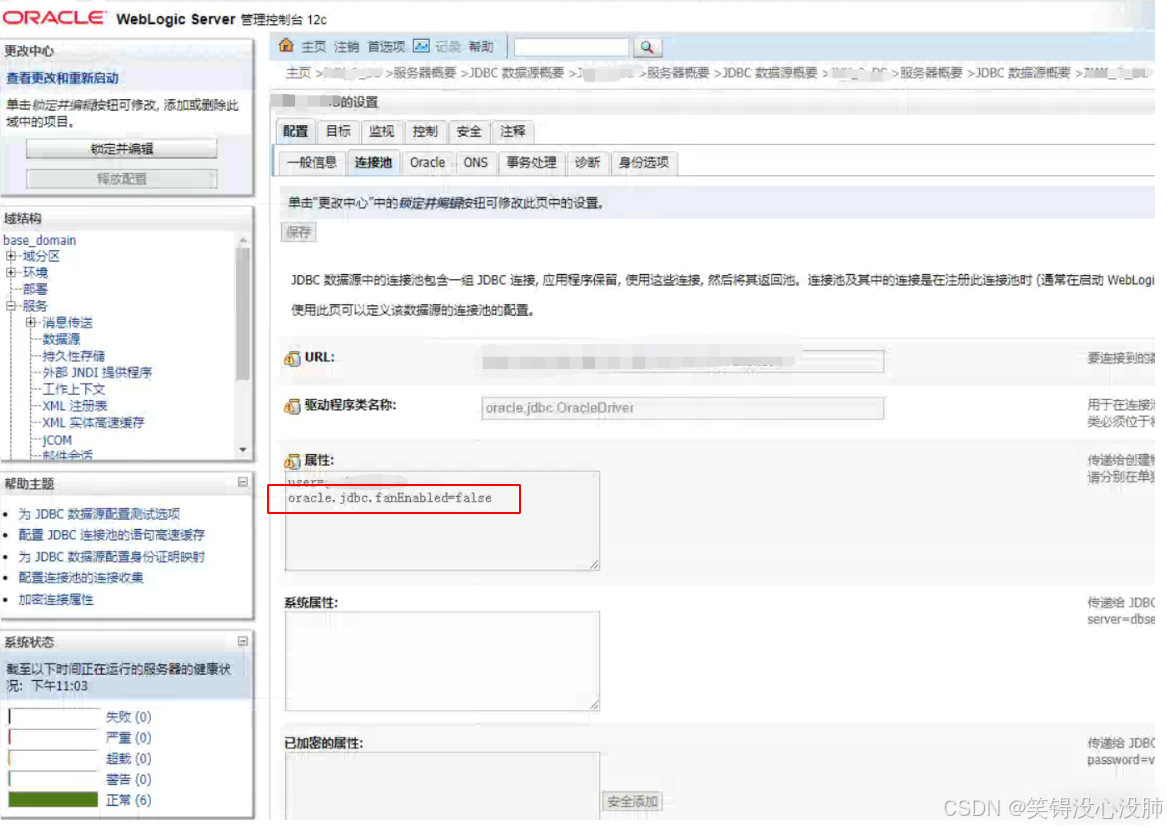The image size is (1167, 828).
Task: Select the 数据源 tree item
Action: (x=62, y=339)
